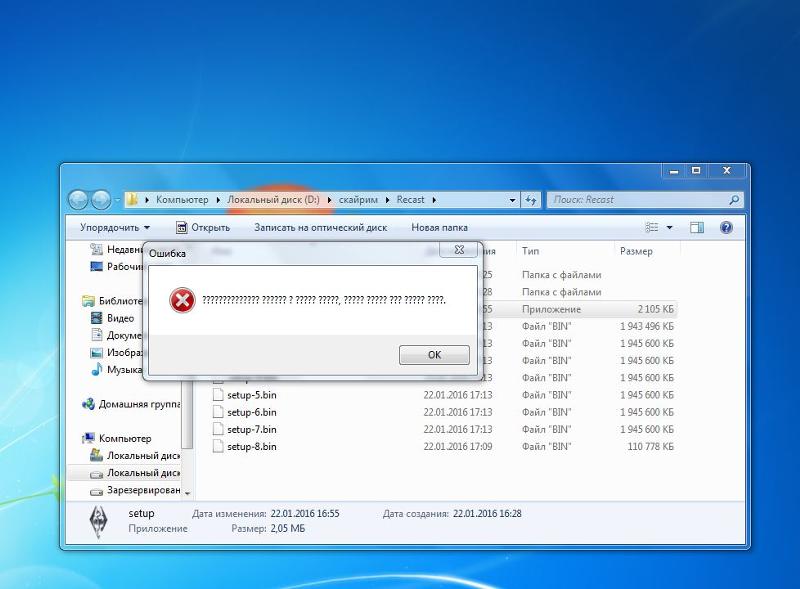Click Открыть in the toolbar
The image size is (800, 589).
tap(203, 228)
